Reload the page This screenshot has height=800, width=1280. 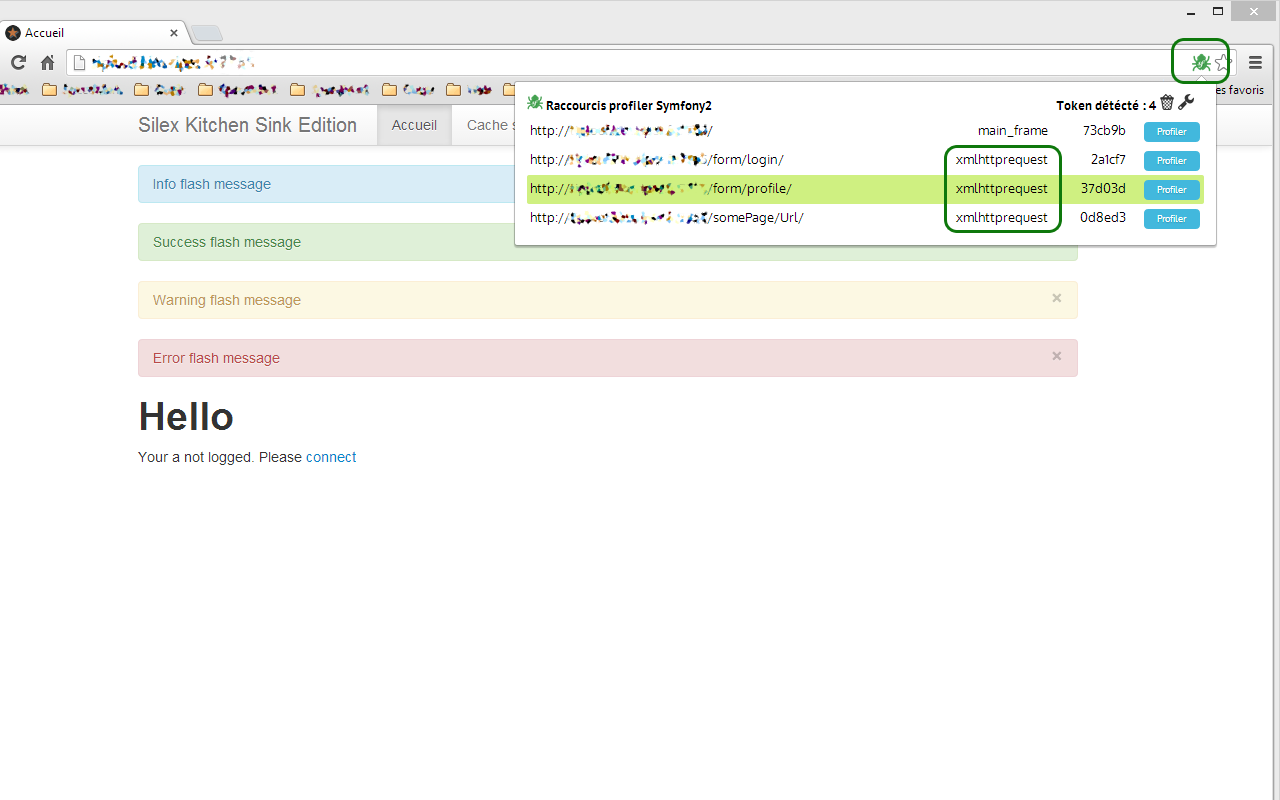coord(18,62)
